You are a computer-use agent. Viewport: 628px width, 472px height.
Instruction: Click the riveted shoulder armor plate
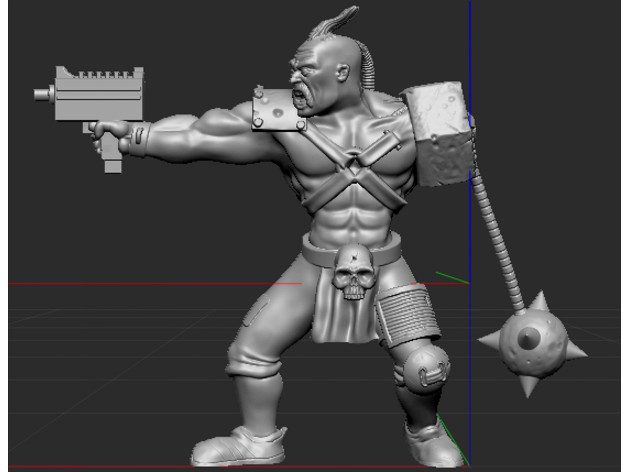pos(278,110)
